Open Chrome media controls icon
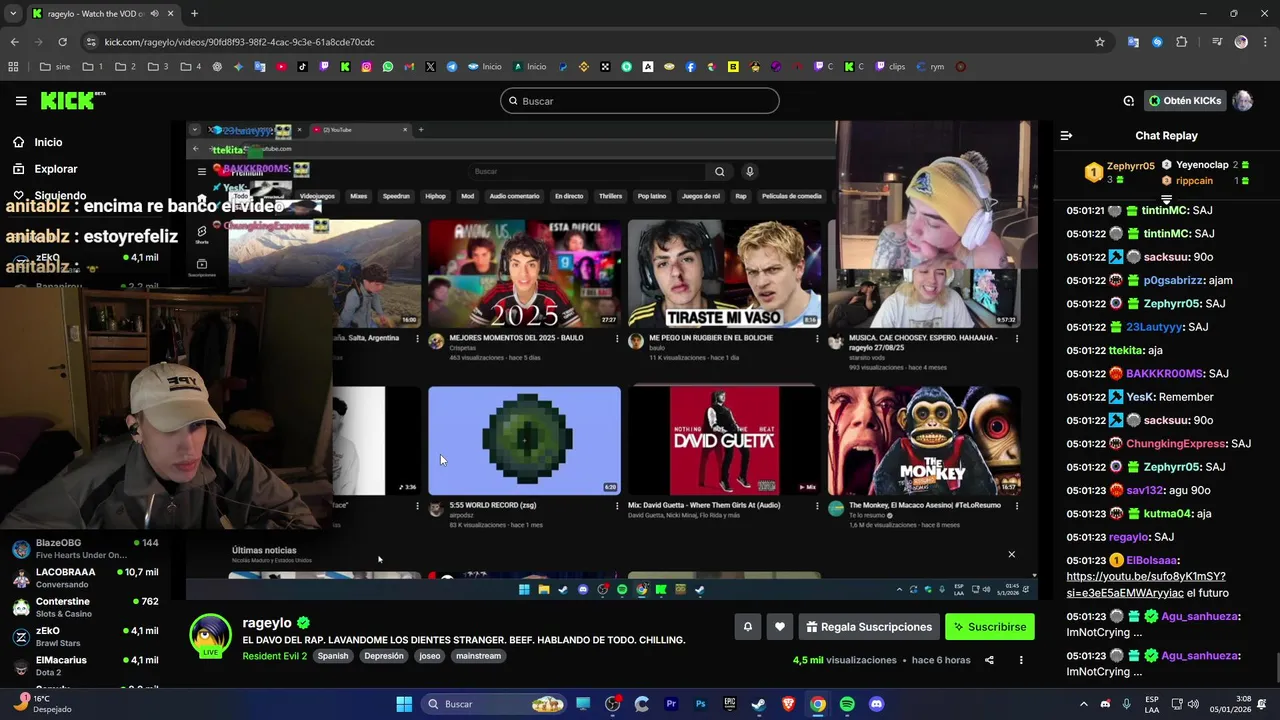Viewport: 1280px width, 720px height. (x=1217, y=42)
